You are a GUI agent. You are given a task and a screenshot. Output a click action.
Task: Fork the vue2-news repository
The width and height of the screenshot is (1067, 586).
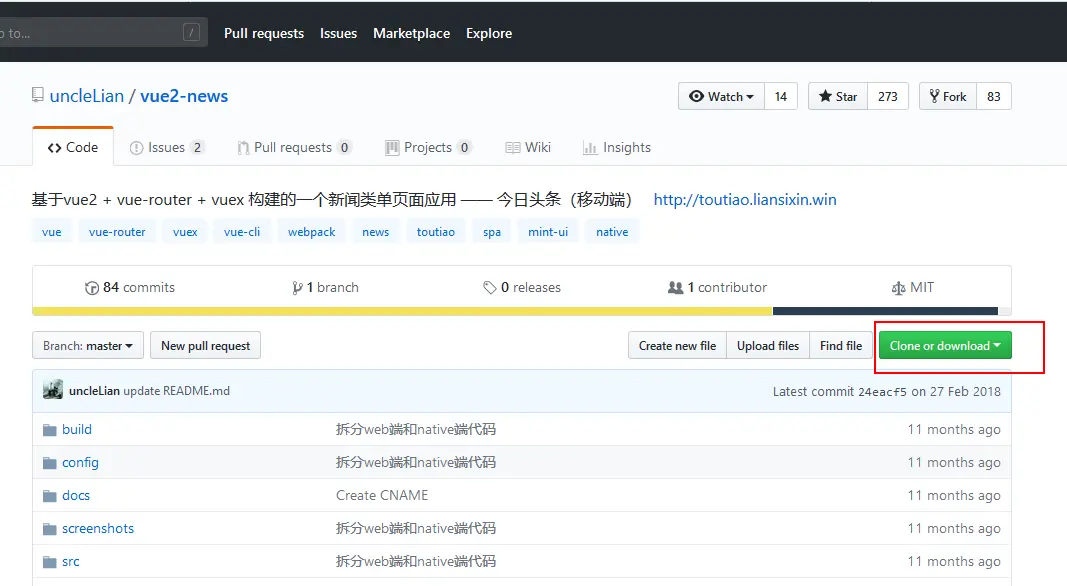[948, 97]
